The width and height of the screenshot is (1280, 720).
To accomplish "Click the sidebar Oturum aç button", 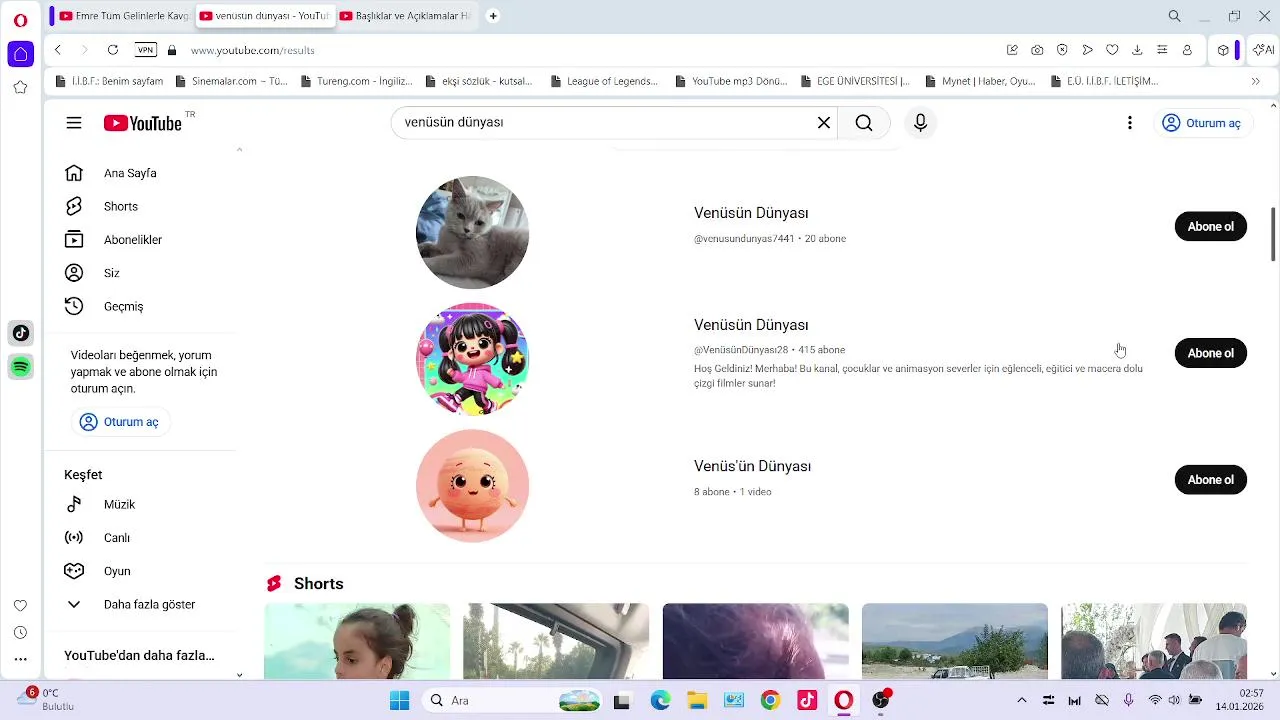I will [120, 422].
